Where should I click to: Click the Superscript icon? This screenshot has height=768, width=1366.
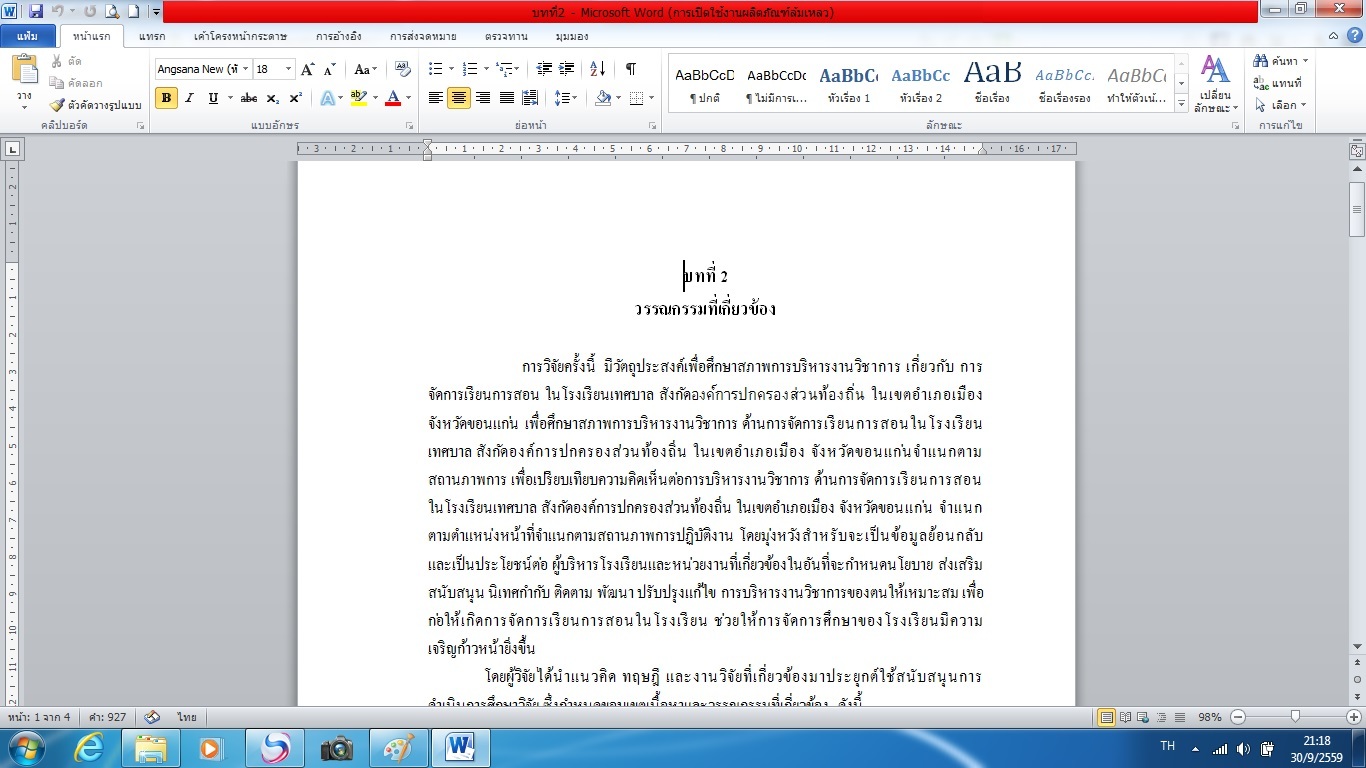pyautogui.click(x=295, y=98)
